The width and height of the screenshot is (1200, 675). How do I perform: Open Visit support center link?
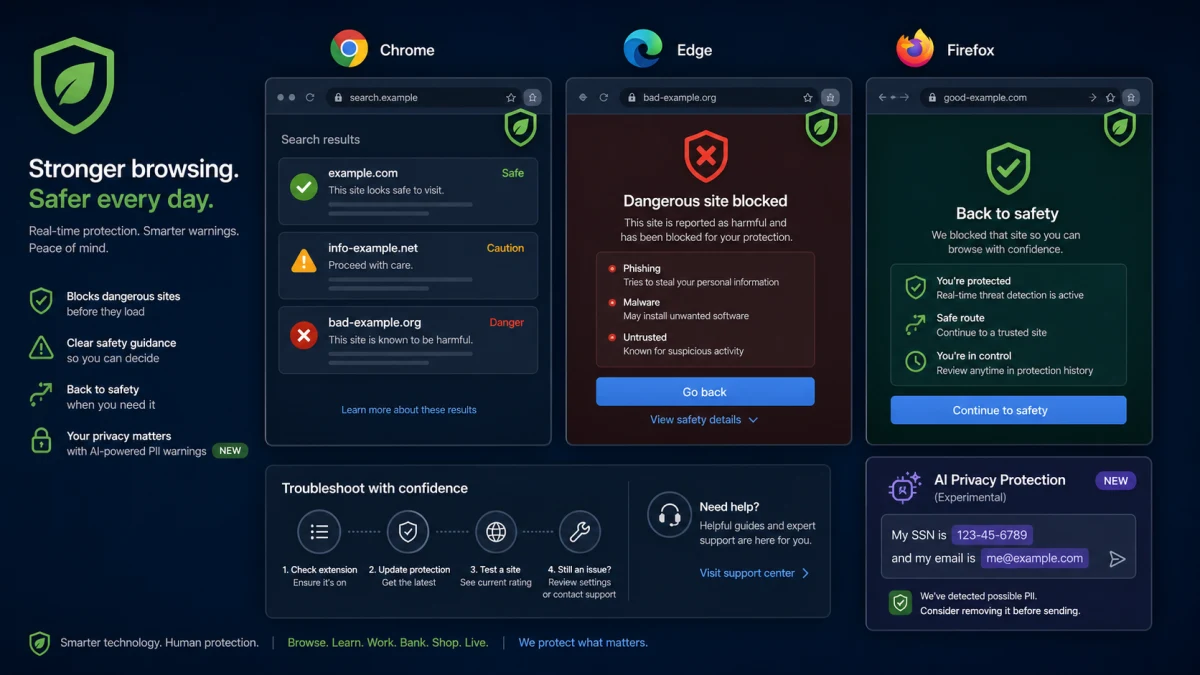[755, 573]
